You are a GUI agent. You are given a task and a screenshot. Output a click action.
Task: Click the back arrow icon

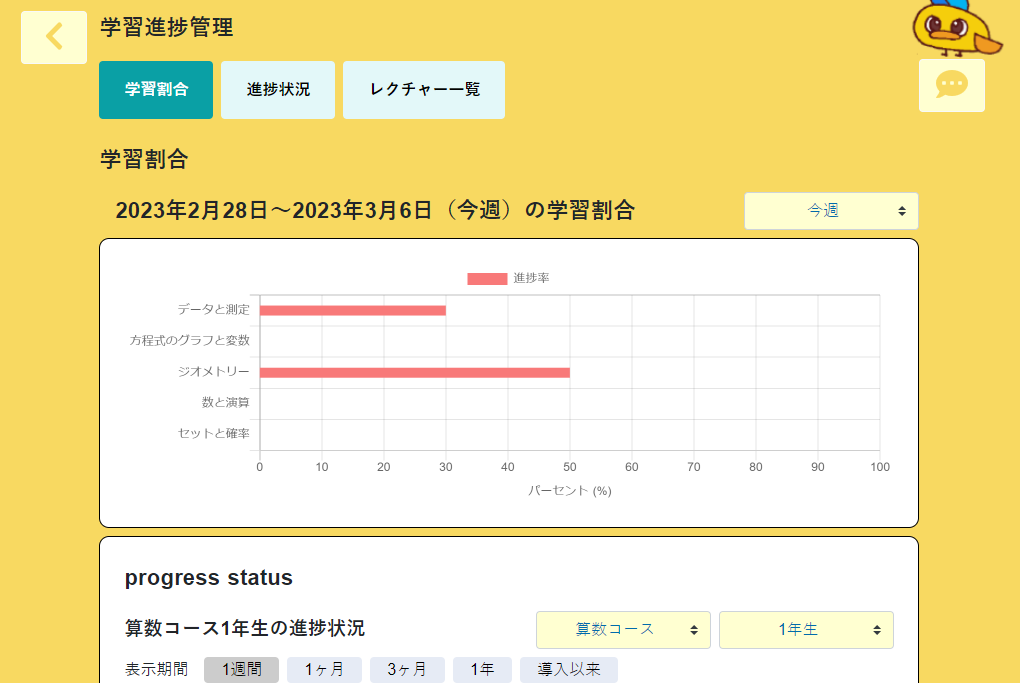(54, 37)
